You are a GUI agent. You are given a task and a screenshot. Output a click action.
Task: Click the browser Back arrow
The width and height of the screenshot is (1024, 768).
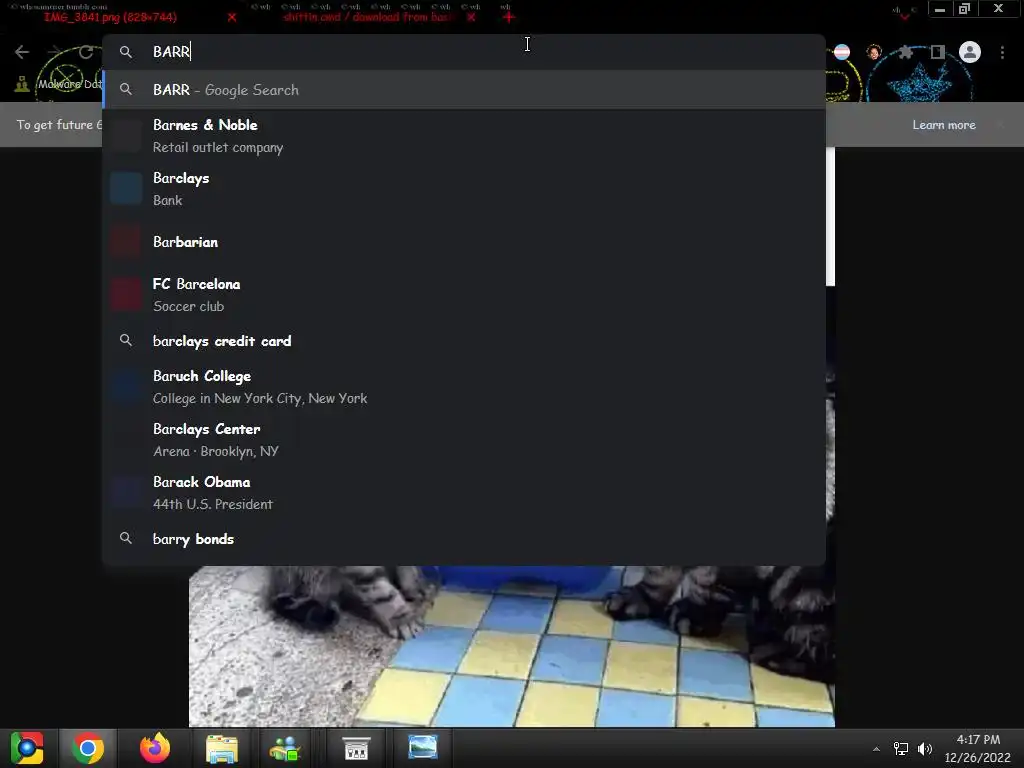coord(22,52)
